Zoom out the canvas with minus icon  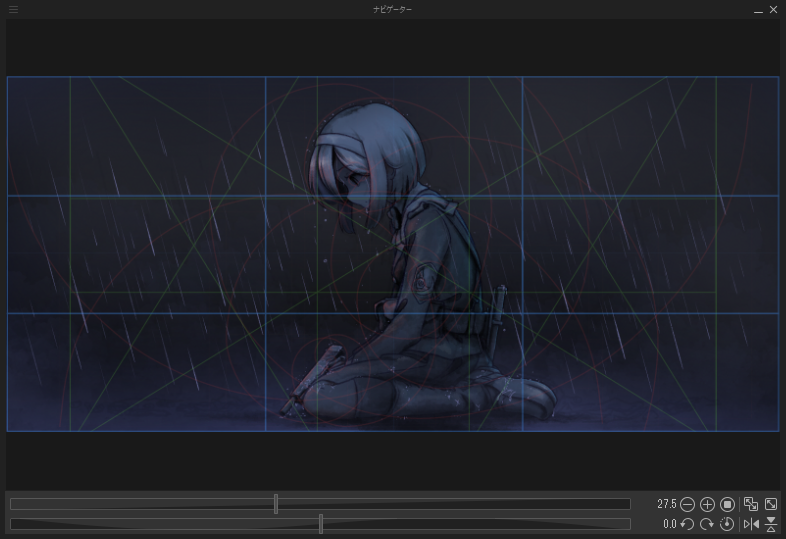click(x=687, y=505)
